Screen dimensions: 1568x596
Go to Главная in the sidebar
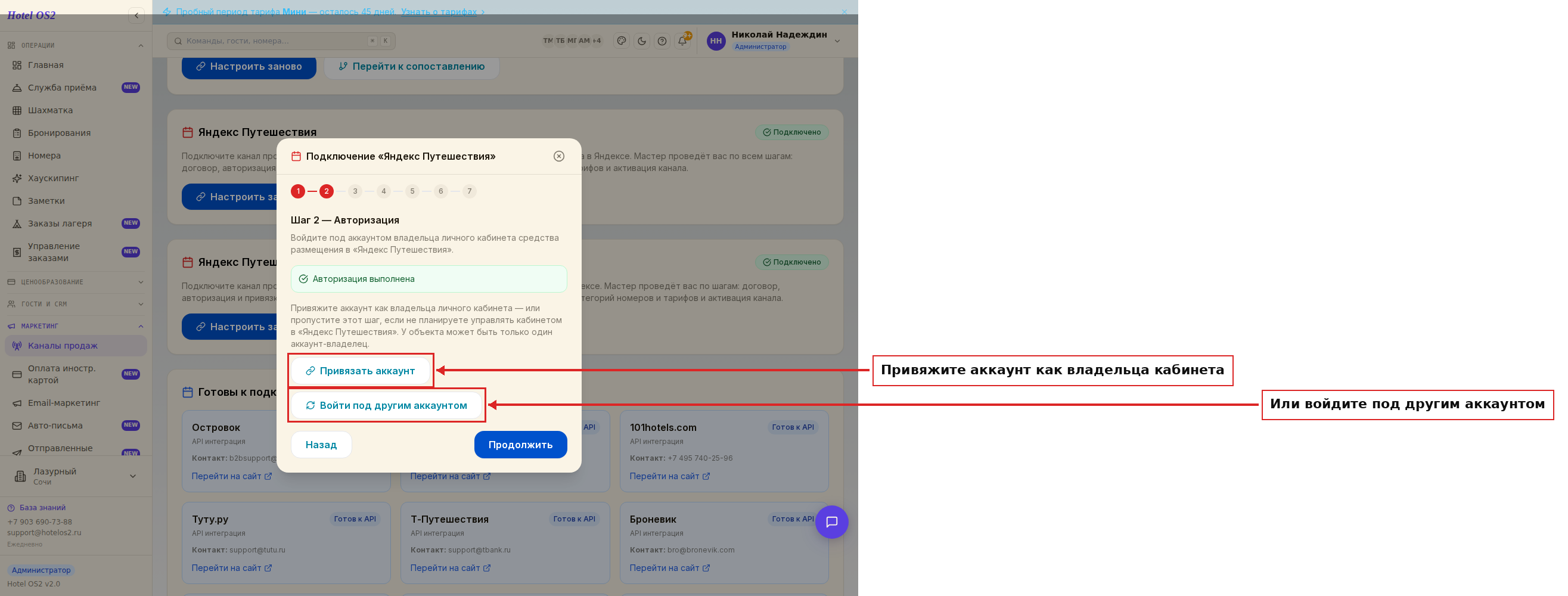click(76, 65)
